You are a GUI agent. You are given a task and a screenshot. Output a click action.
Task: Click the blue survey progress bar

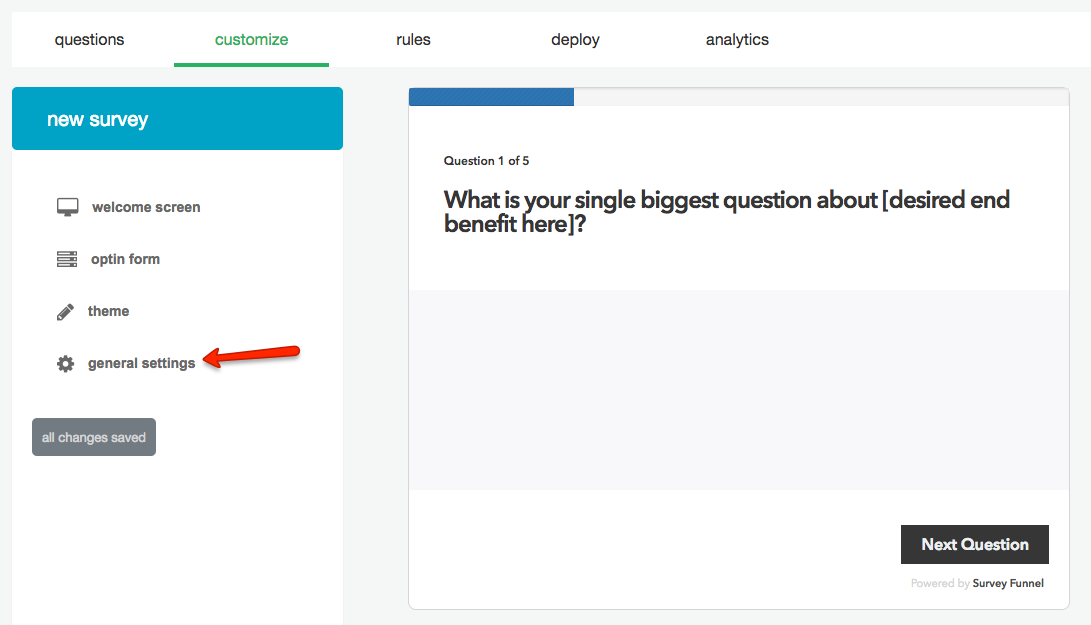(491, 97)
